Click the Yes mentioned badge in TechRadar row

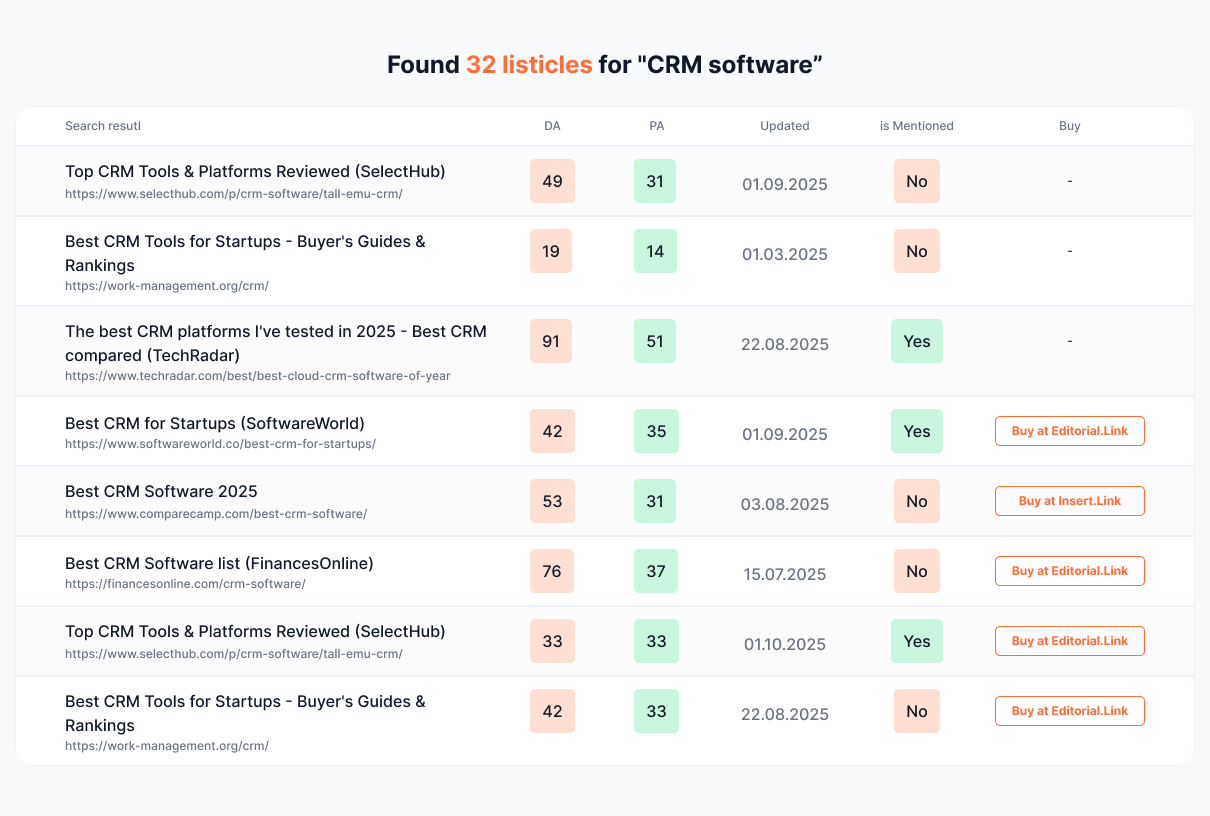[x=916, y=341]
